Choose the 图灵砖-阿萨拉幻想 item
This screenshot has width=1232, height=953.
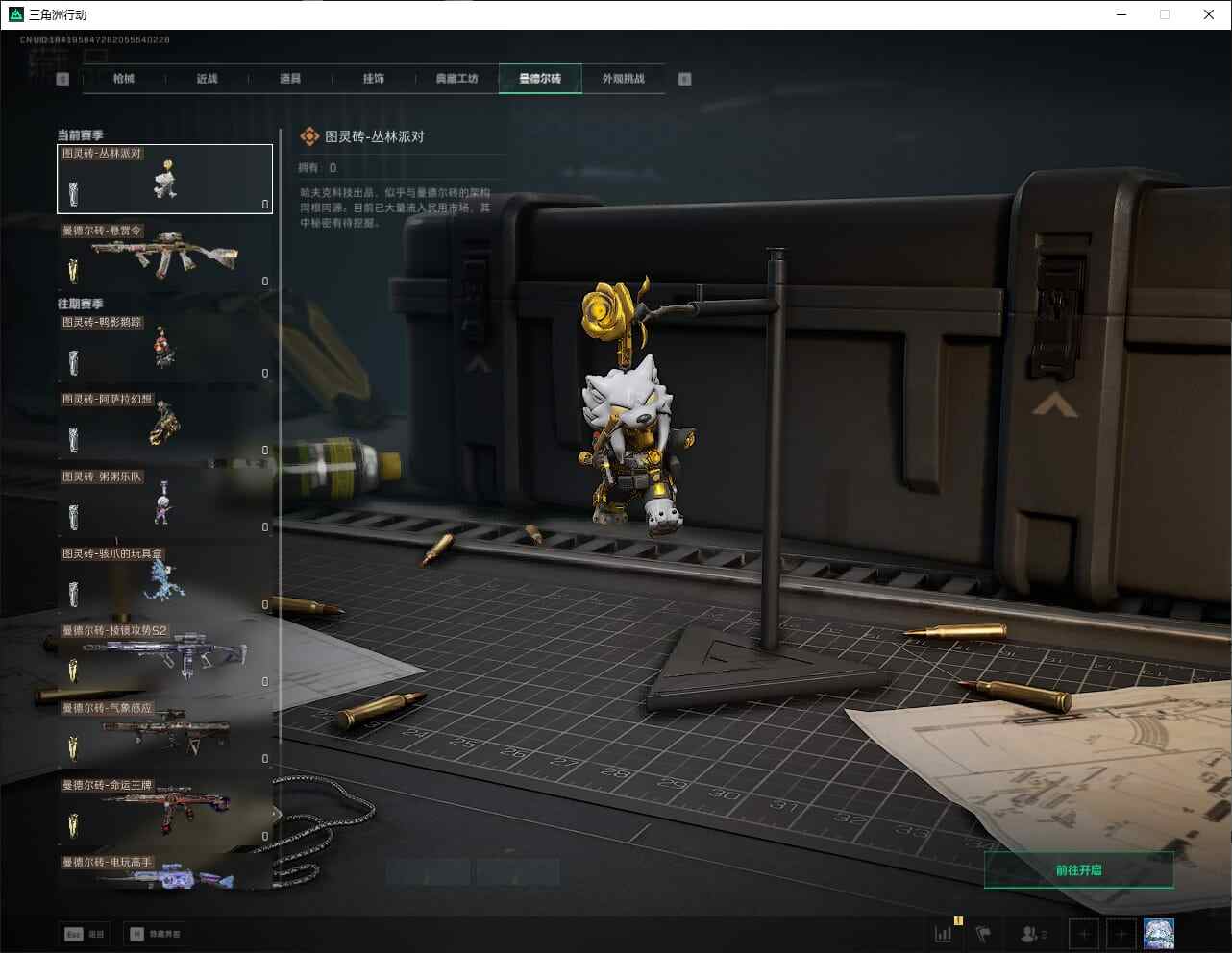tap(165, 424)
